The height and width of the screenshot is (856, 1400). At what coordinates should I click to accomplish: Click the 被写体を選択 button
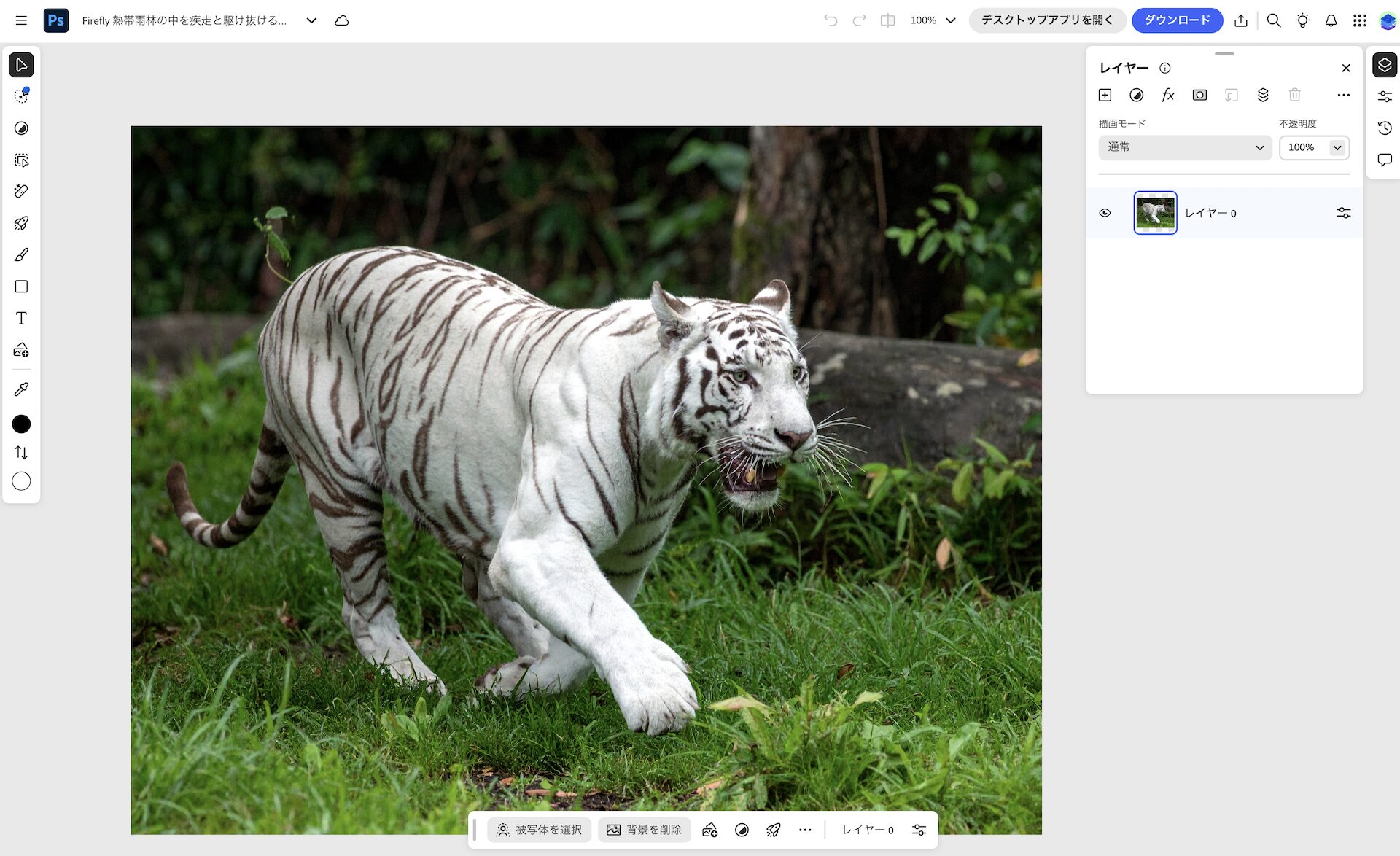pos(540,830)
